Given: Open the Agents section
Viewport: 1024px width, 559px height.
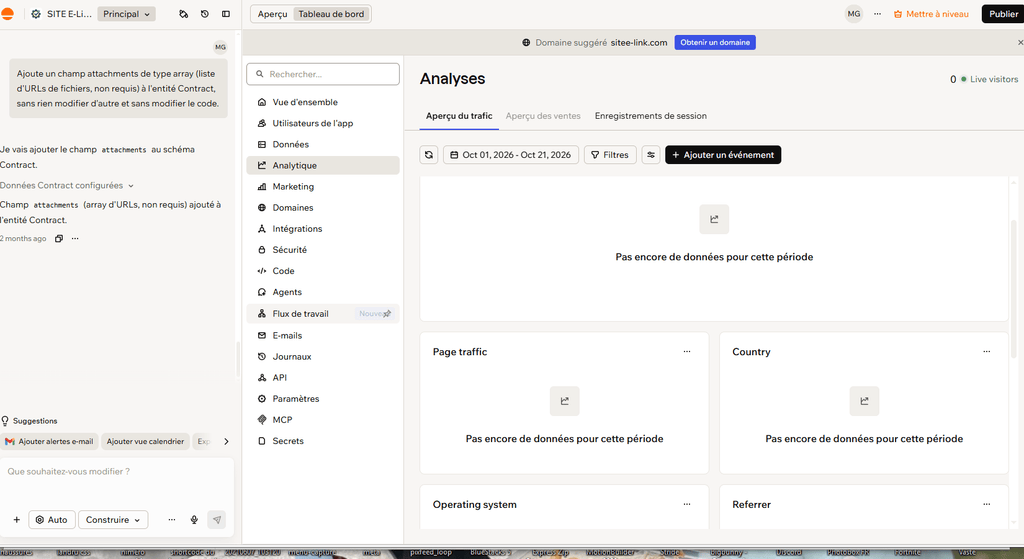Looking at the screenshot, I should pyautogui.click(x=323, y=292).
